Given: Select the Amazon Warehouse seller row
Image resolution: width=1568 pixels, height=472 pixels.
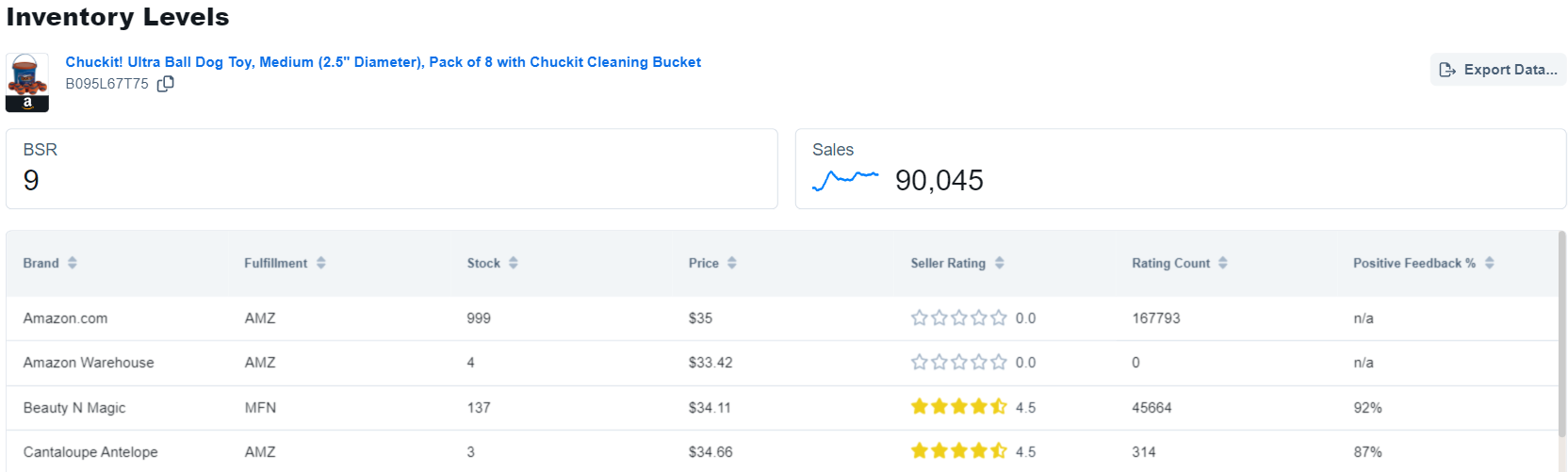Looking at the screenshot, I should [x=781, y=363].
